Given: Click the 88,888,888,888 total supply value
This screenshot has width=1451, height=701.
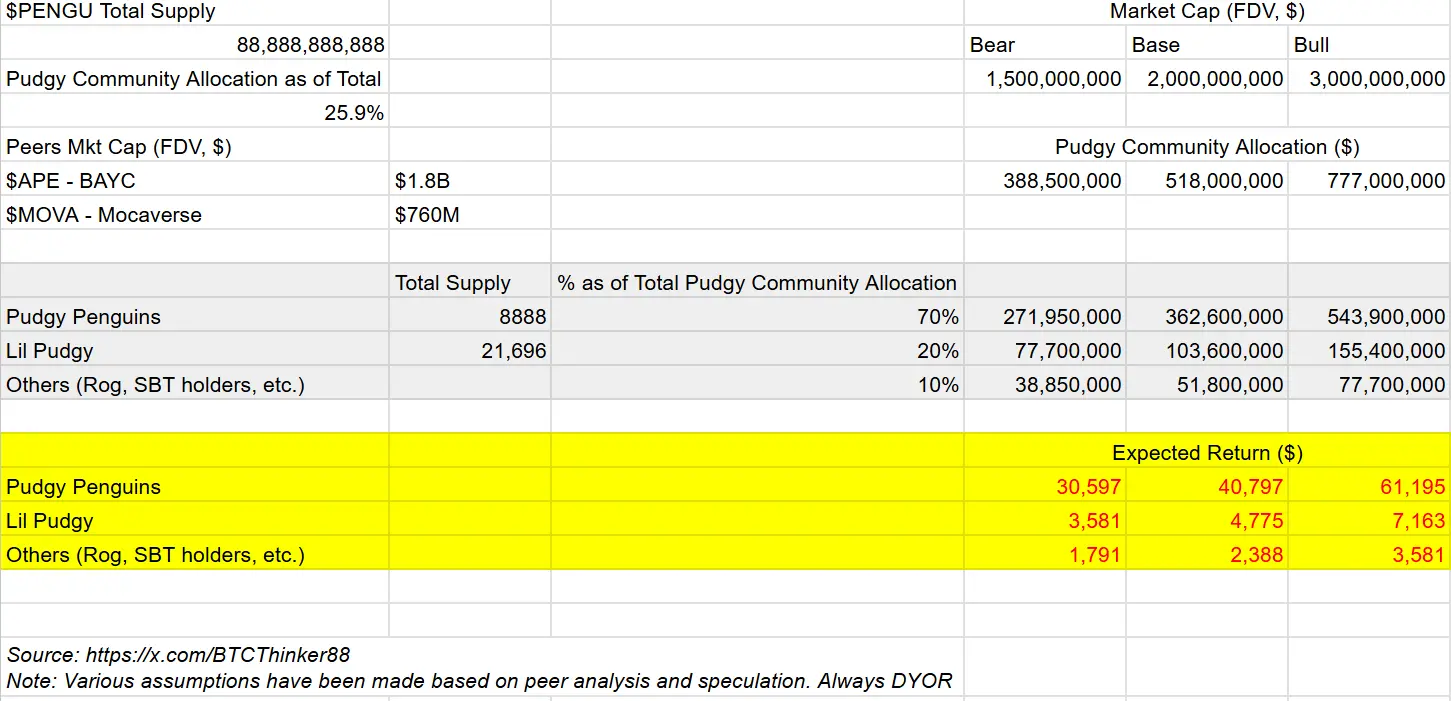Looking at the screenshot, I should [310, 45].
